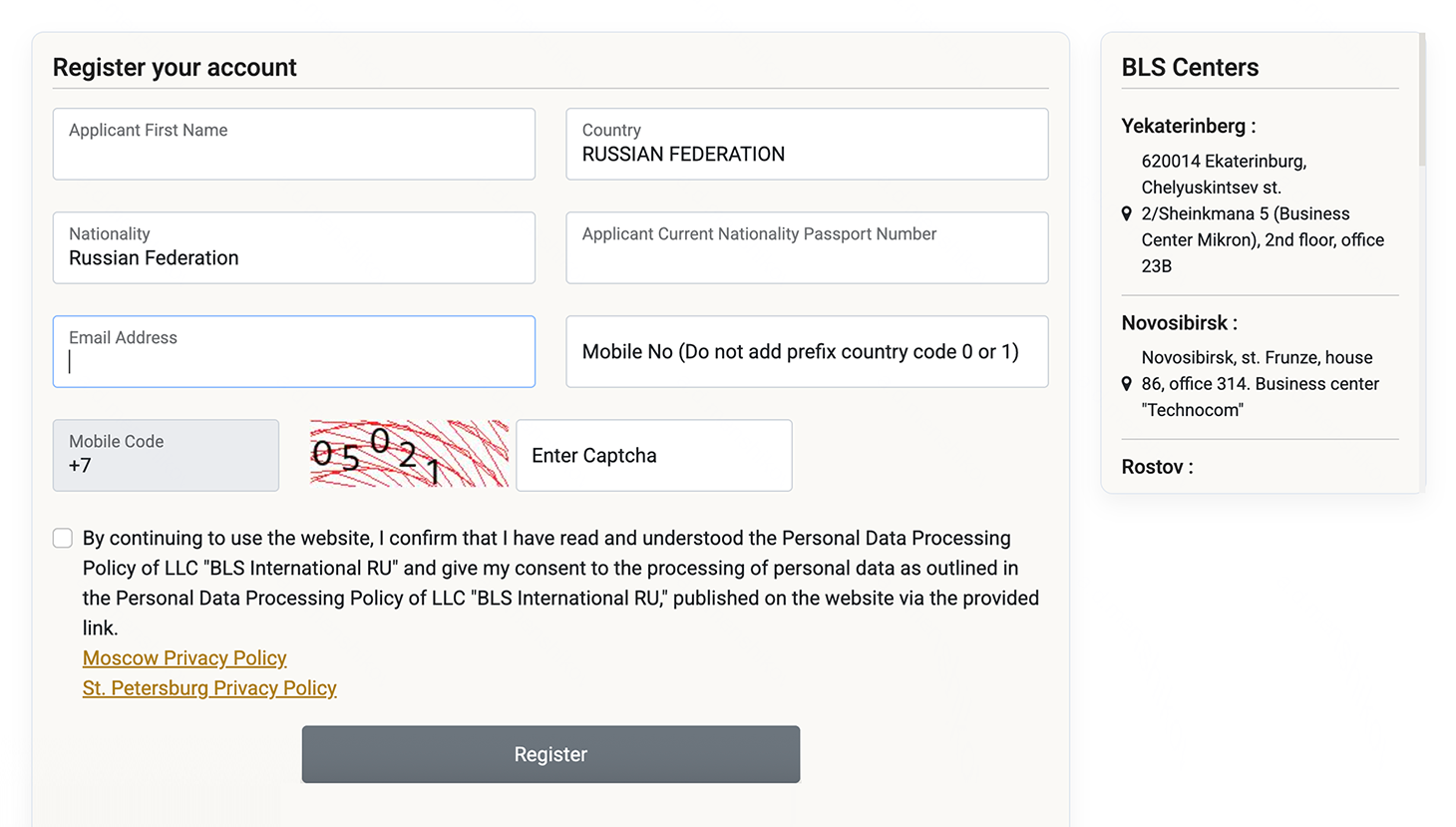
Task: Open the St. Petersburg Privacy Policy link
Action: pos(209,688)
